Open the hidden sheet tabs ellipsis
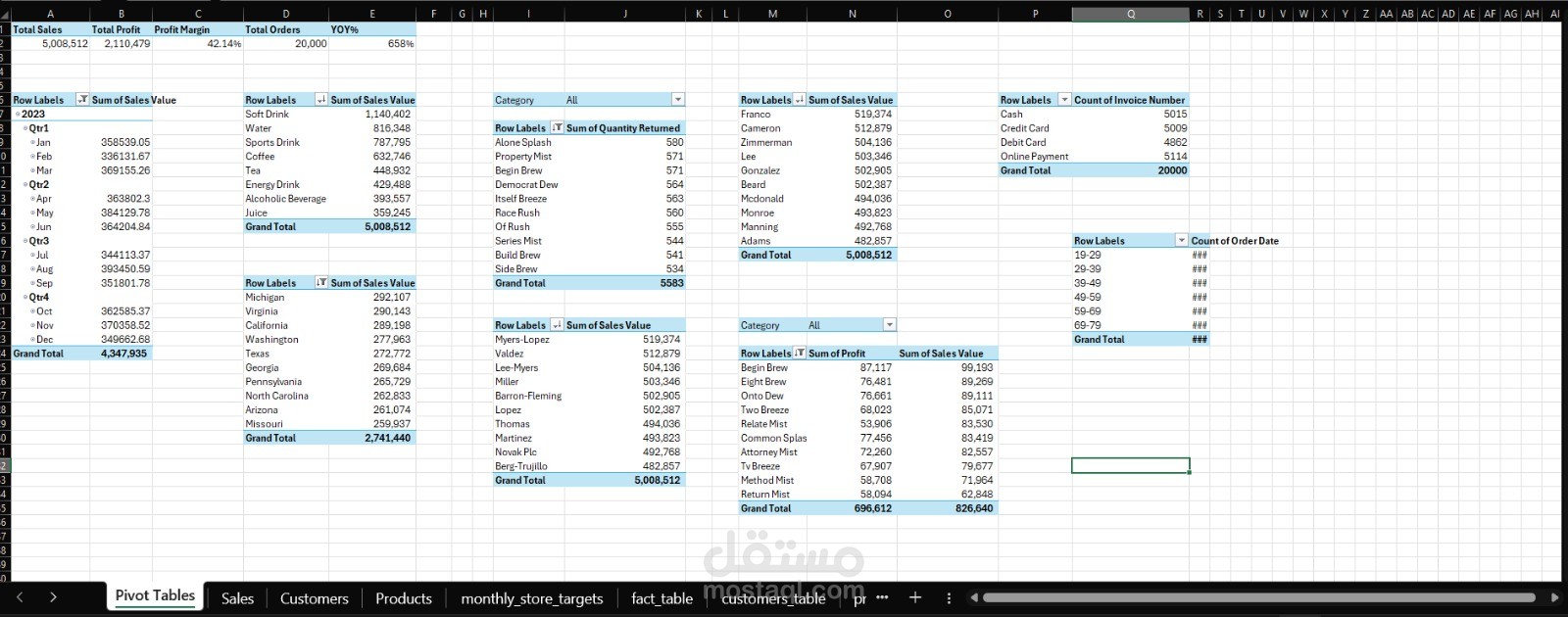1568x617 pixels. (882, 597)
